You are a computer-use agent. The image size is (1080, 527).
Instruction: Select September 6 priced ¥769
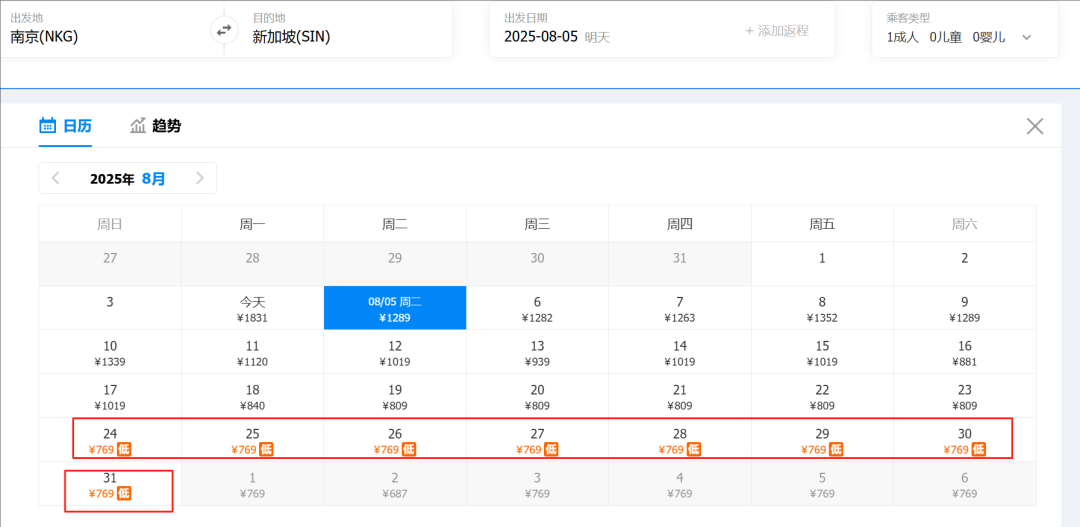964,484
